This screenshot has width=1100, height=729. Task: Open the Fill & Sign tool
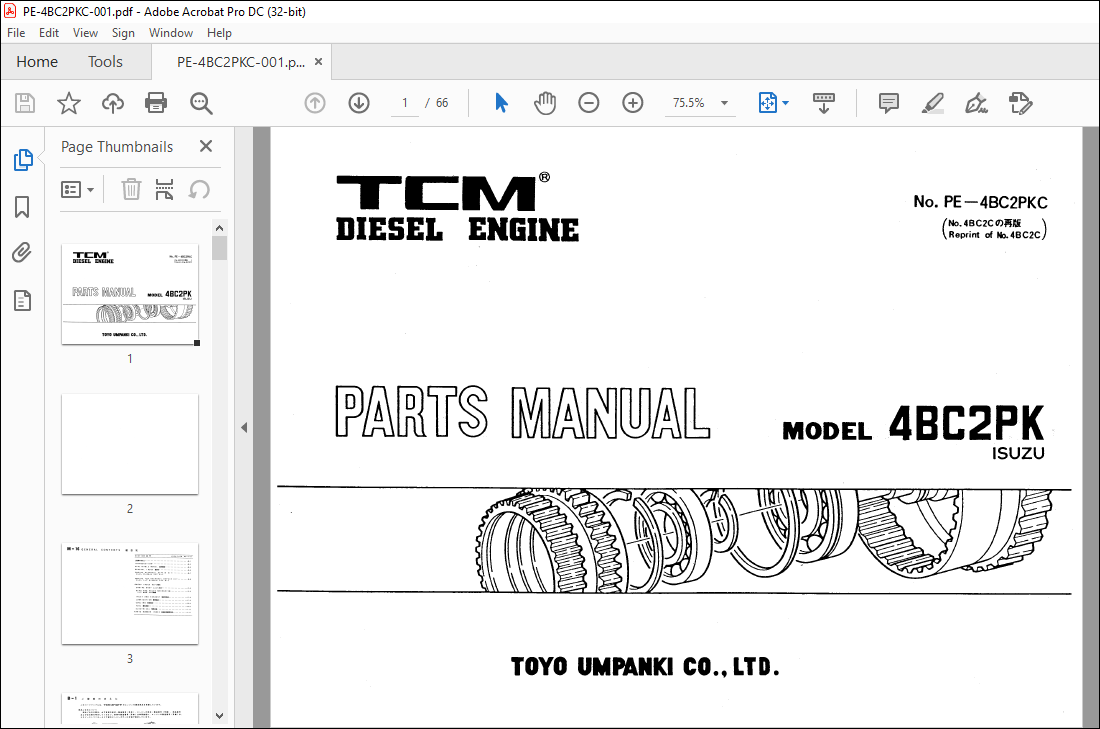click(x=977, y=103)
